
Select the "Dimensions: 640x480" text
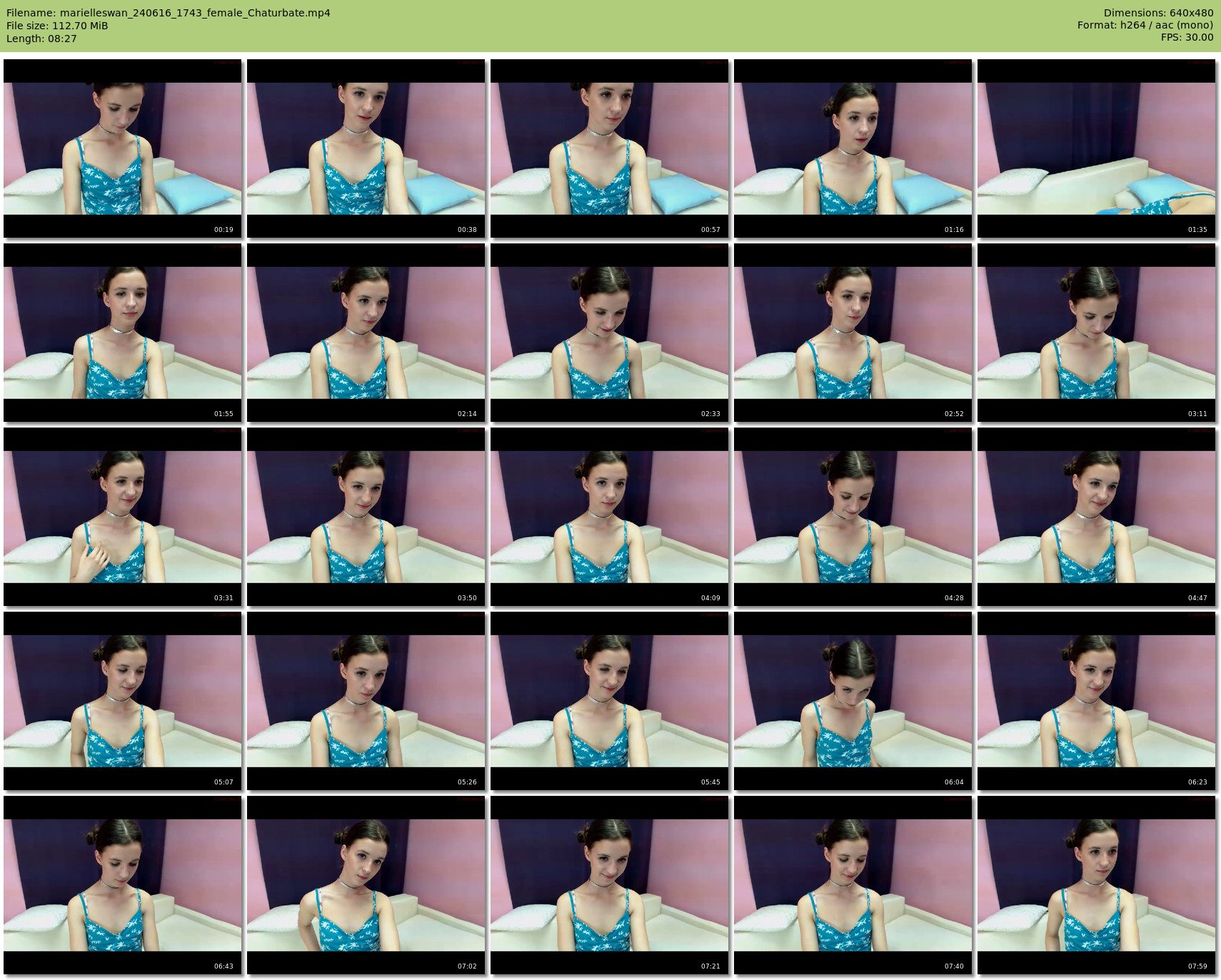(x=1158, y=13)
